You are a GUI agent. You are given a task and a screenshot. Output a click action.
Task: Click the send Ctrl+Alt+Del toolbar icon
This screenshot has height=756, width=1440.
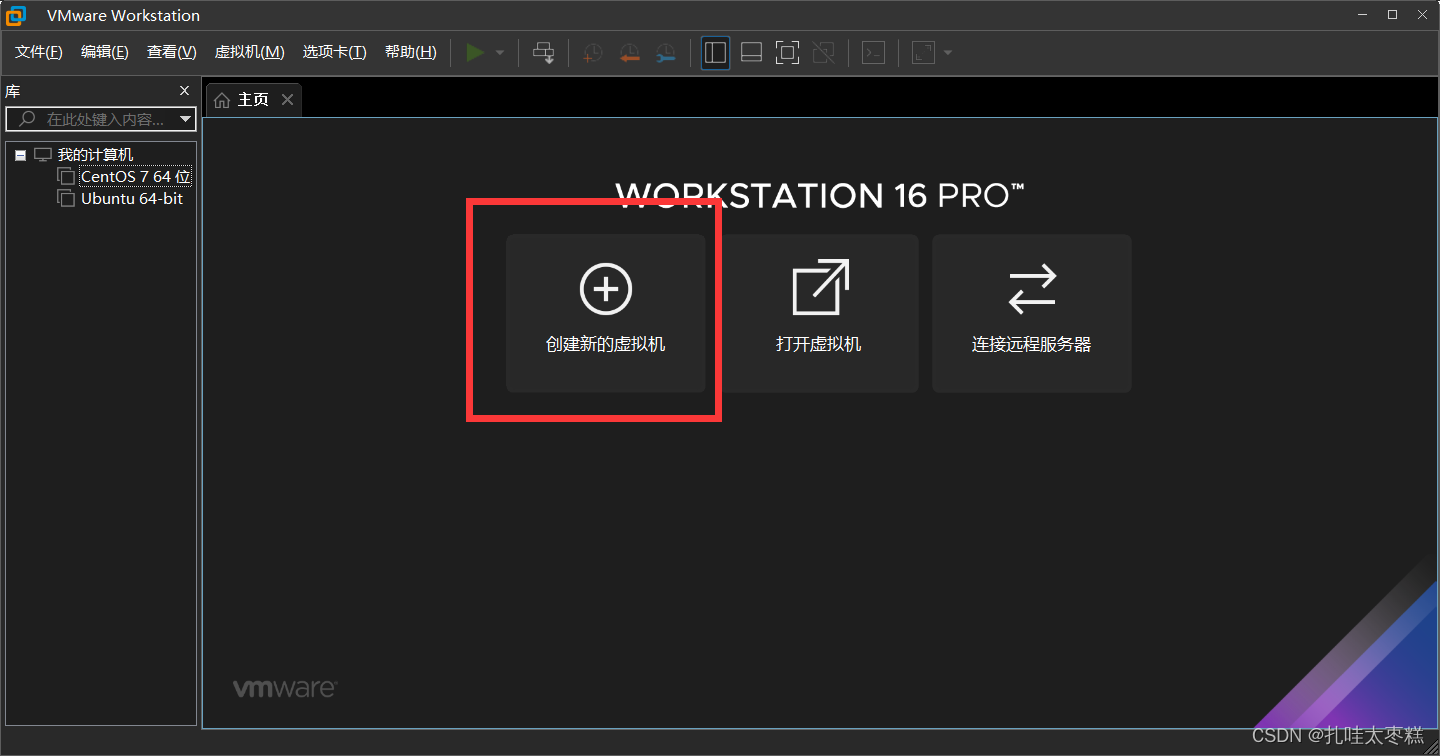(543, 53)
